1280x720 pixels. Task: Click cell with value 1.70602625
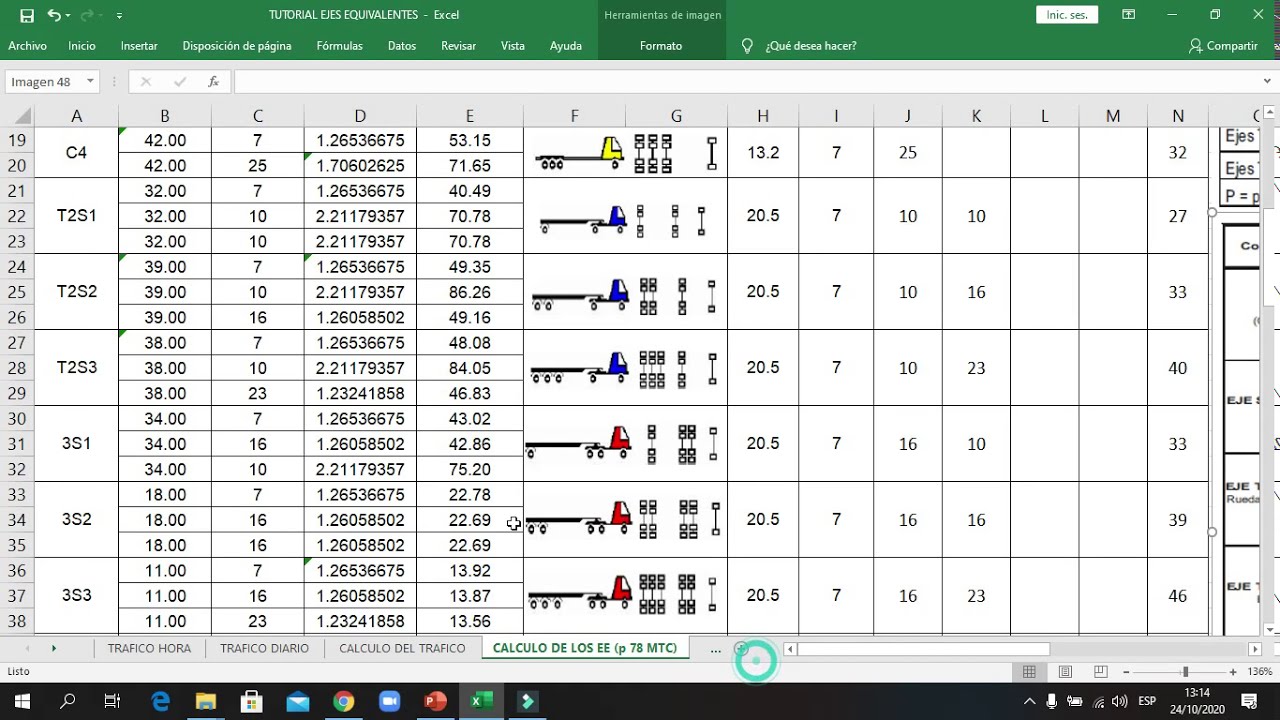pyautogui.click(x=360, y=166)
